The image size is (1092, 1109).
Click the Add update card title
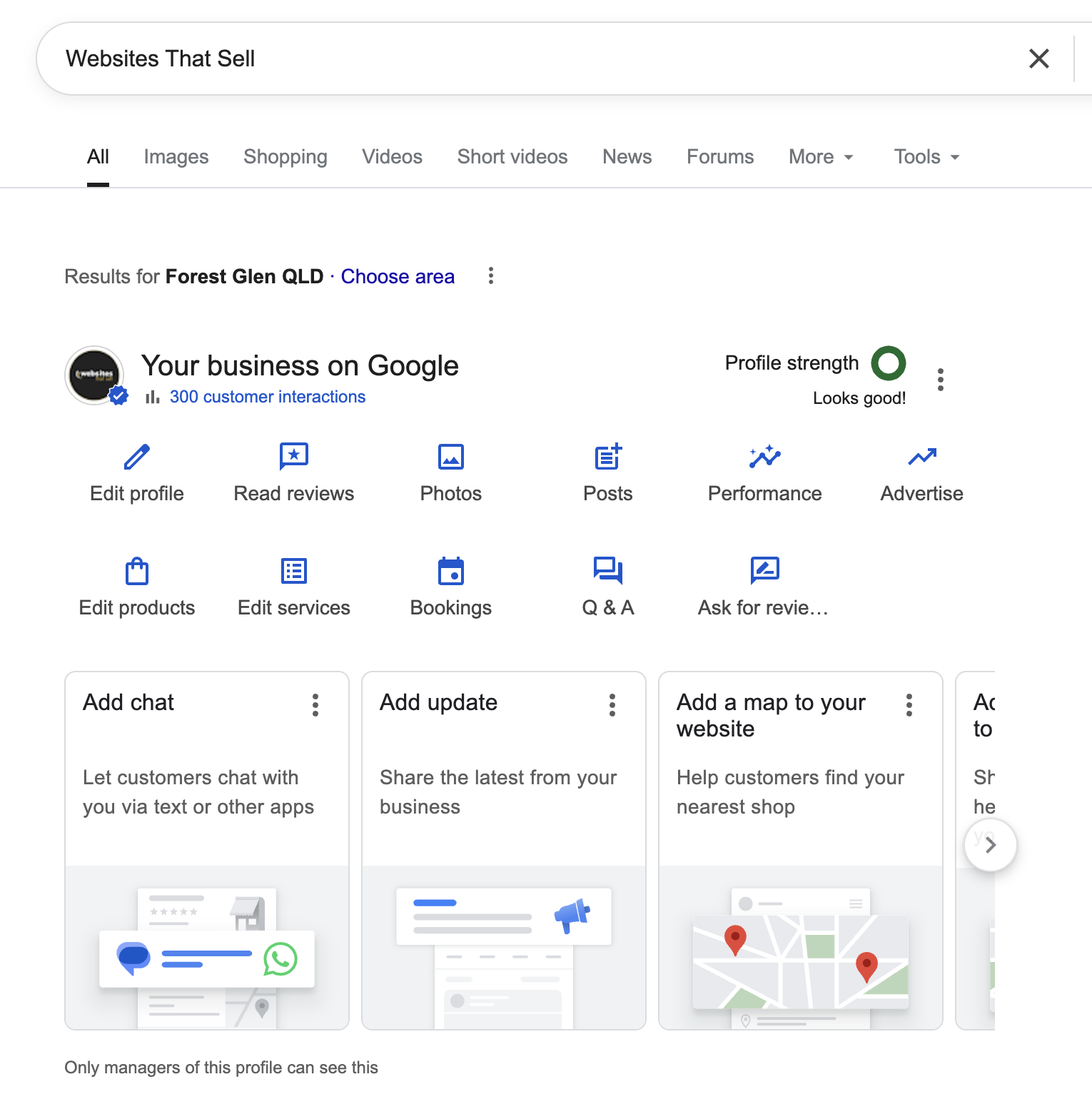tap(438, 703)
